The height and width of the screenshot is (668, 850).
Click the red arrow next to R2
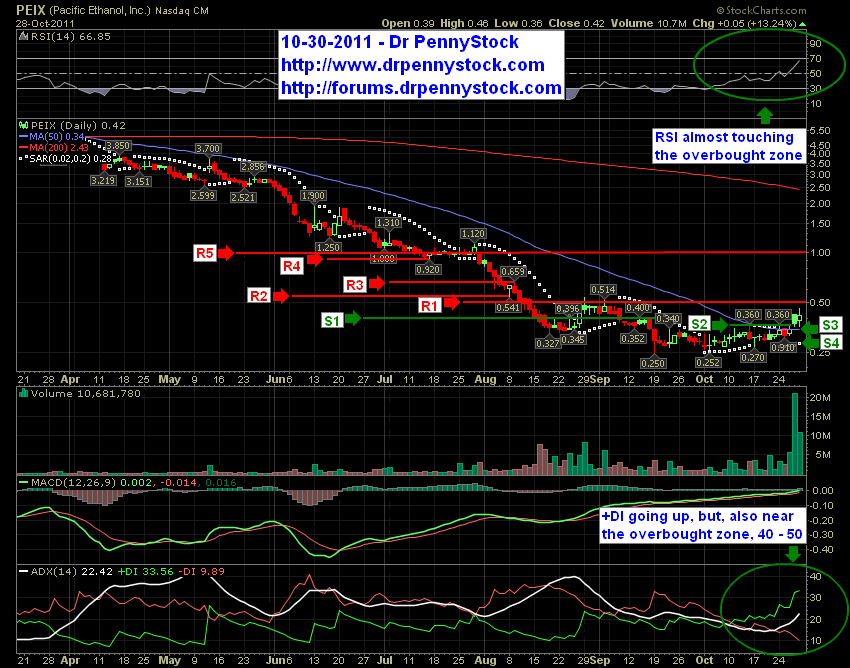281,296
